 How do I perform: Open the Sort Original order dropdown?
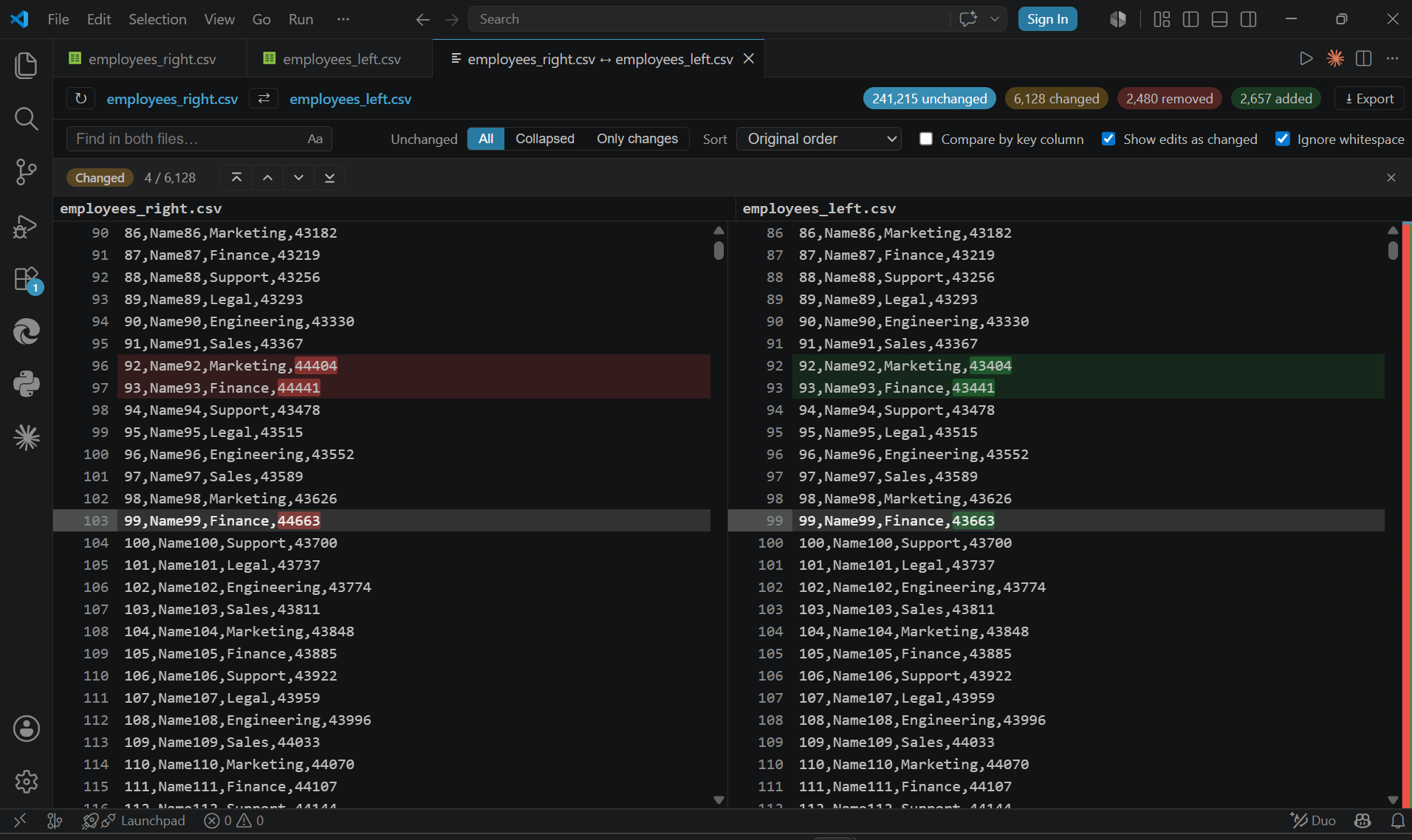818,139
